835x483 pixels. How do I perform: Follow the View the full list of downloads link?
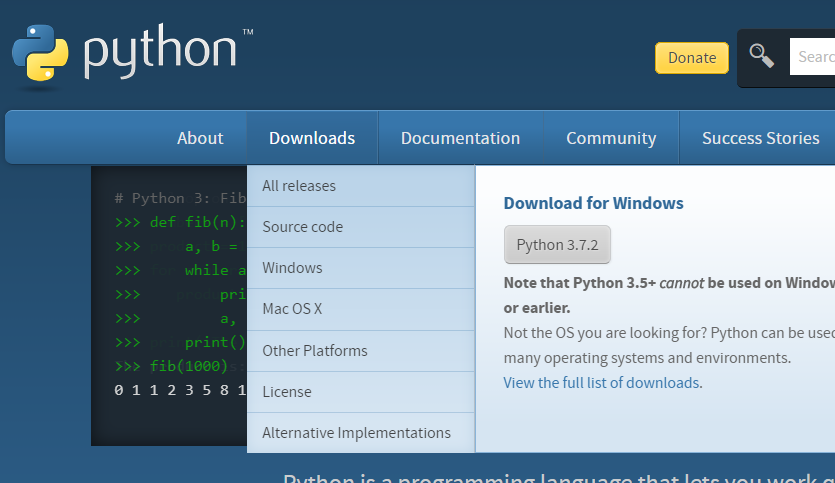click(601, 383)
